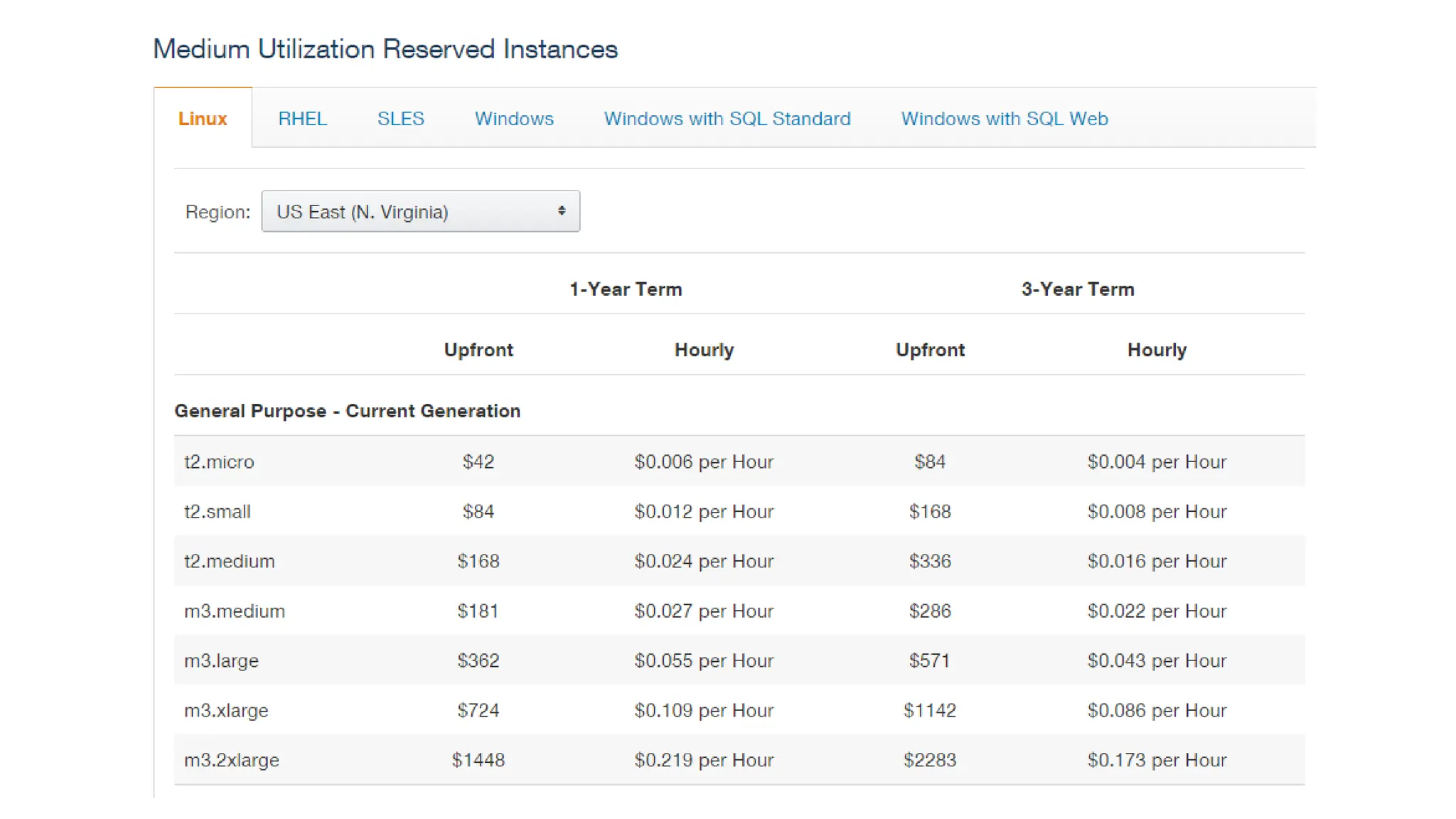Click the 1-Year Term column header
The image size is (1456, 819).
626,289
